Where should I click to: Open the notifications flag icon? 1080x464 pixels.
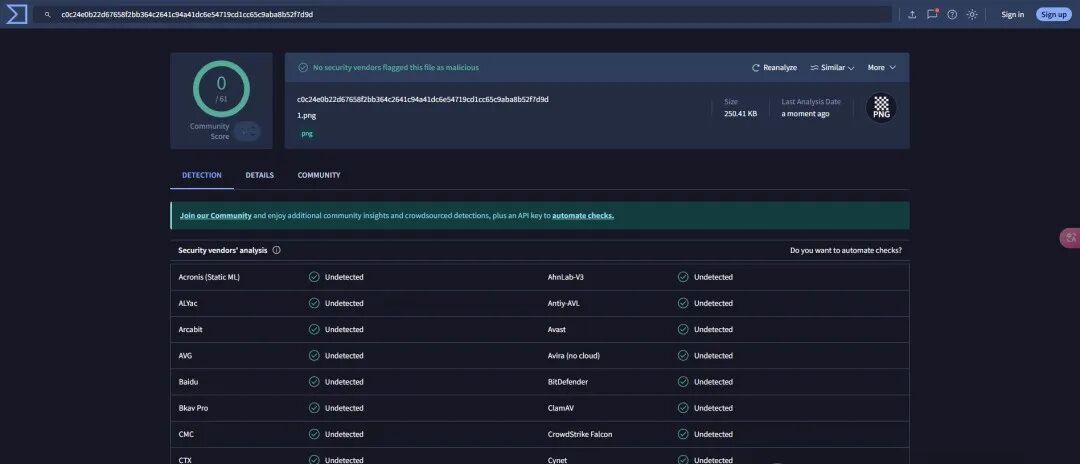(x=932, y=14)
